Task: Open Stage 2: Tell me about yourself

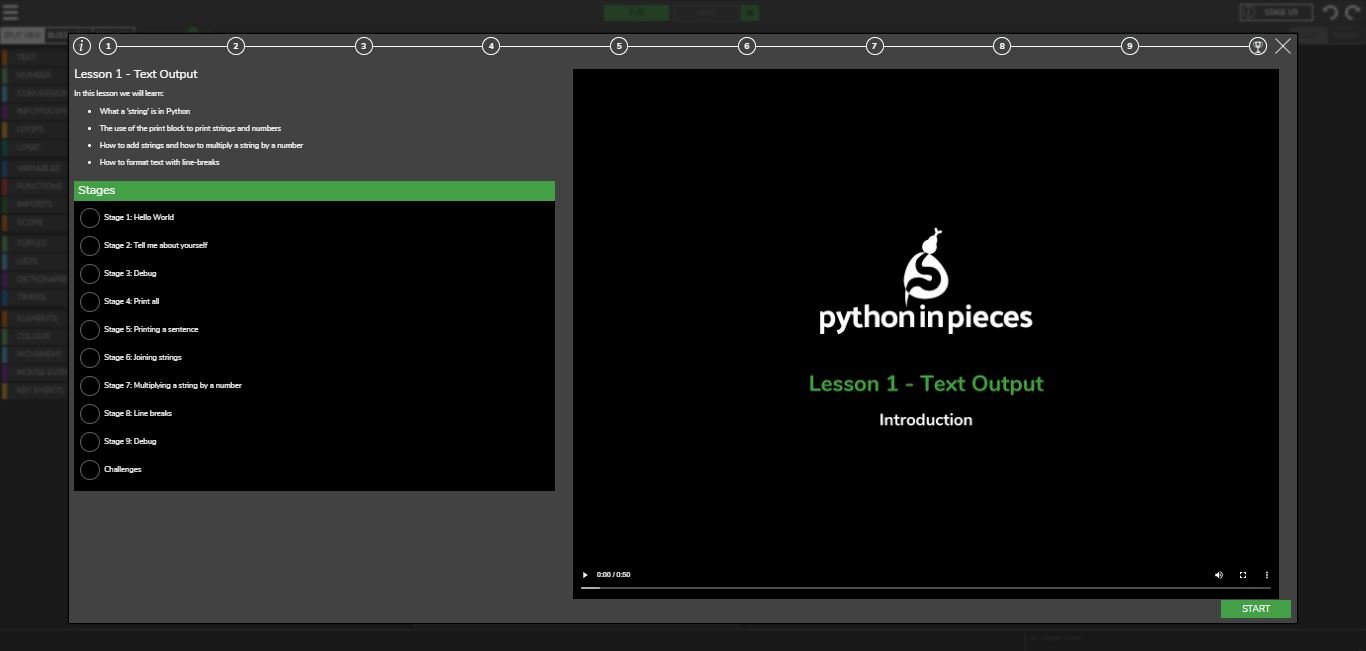Action: (x=155, y=245)
